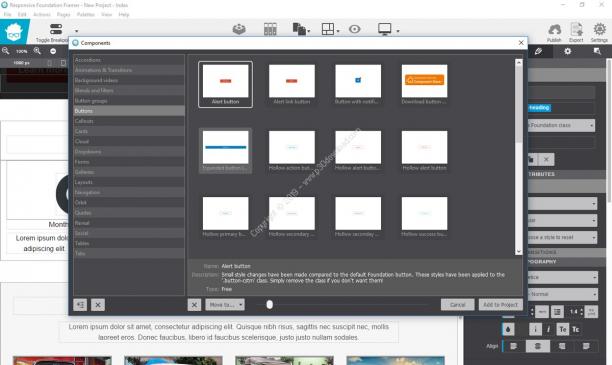The image size is (612, 365).
Task: Click the zoom in magnifier icon
Action: (37, 51)
